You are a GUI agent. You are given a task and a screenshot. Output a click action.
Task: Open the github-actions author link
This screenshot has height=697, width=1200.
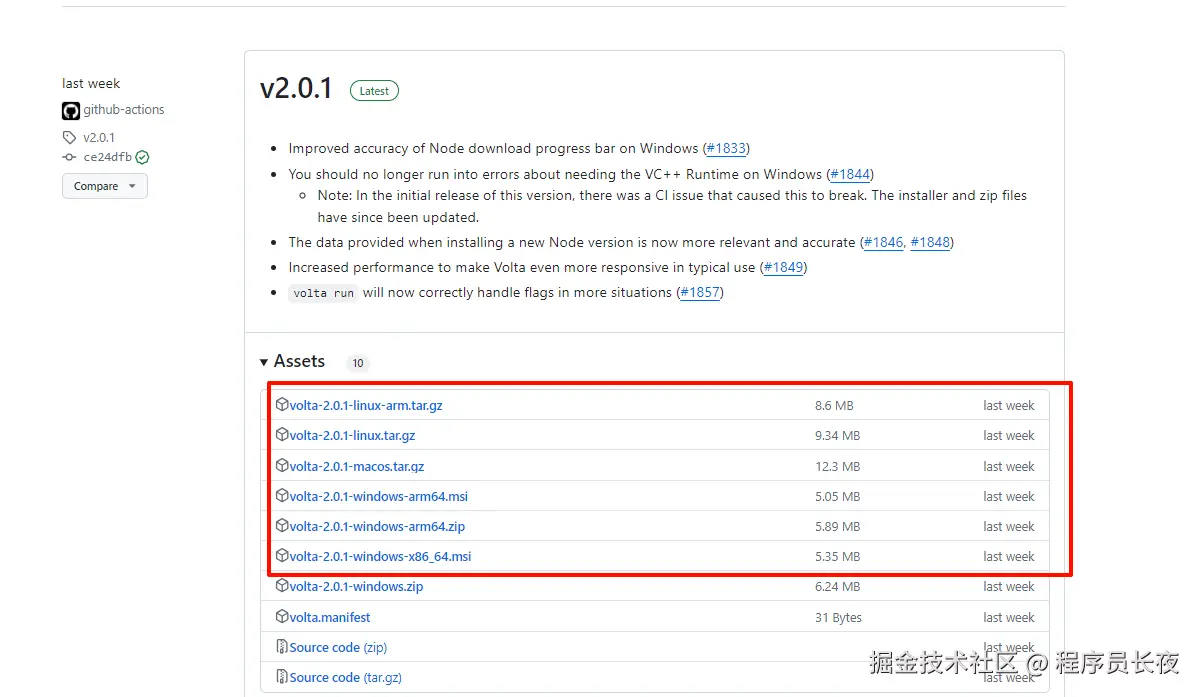(x=124, y=110)
